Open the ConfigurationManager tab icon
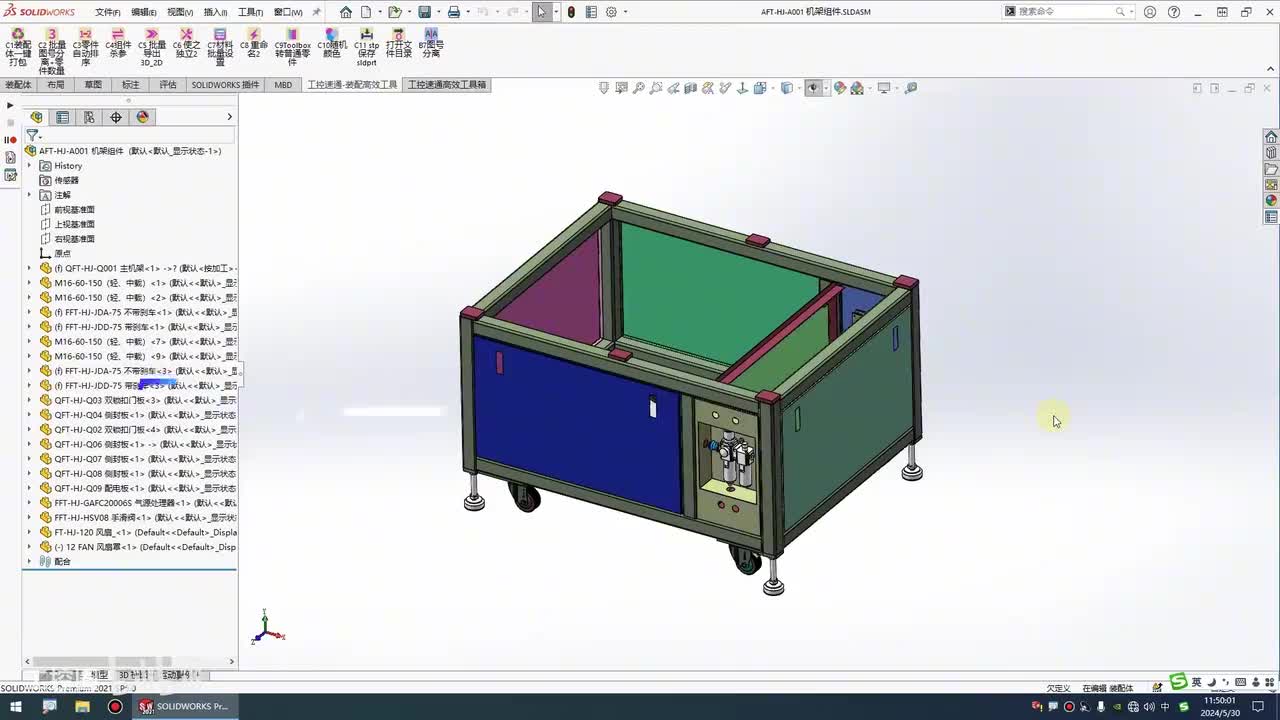 pyautogui.click(x=89, y=117)
